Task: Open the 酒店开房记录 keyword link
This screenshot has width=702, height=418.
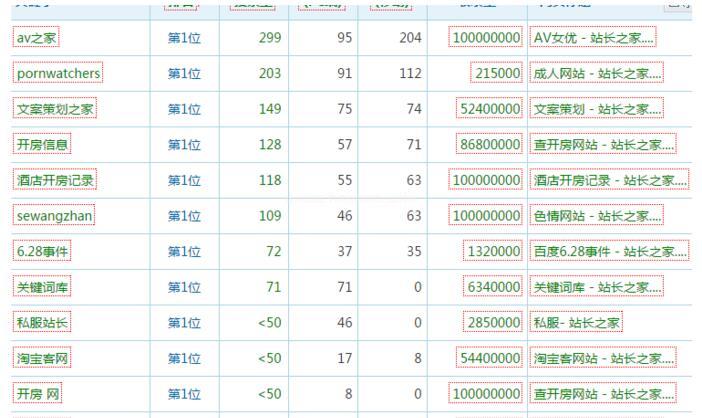Action: point(55,180)
